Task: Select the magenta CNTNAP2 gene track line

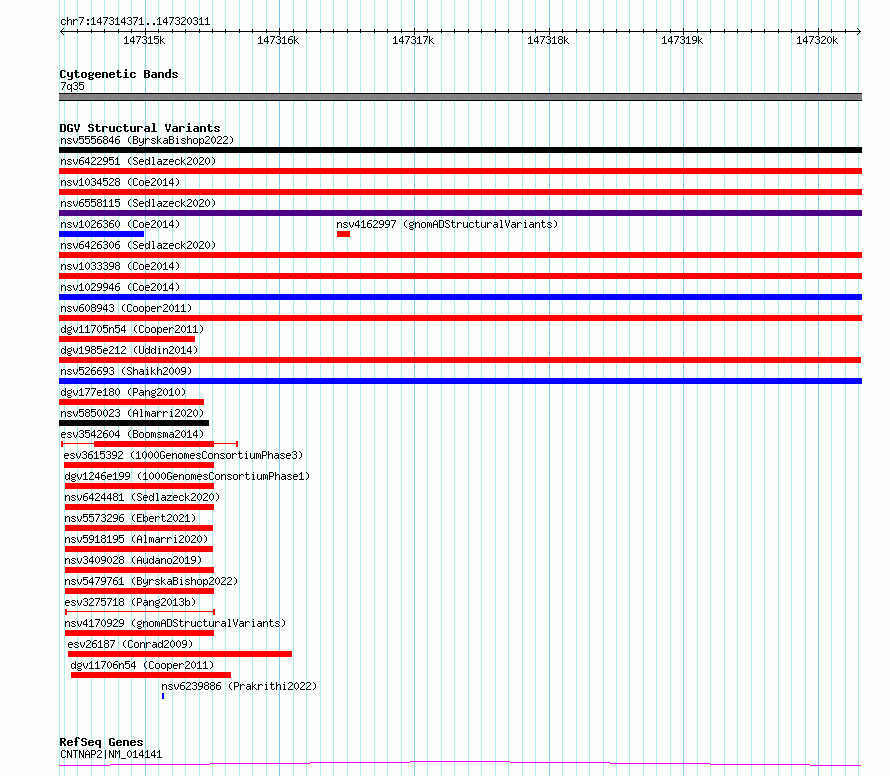Action: [460, 764]
